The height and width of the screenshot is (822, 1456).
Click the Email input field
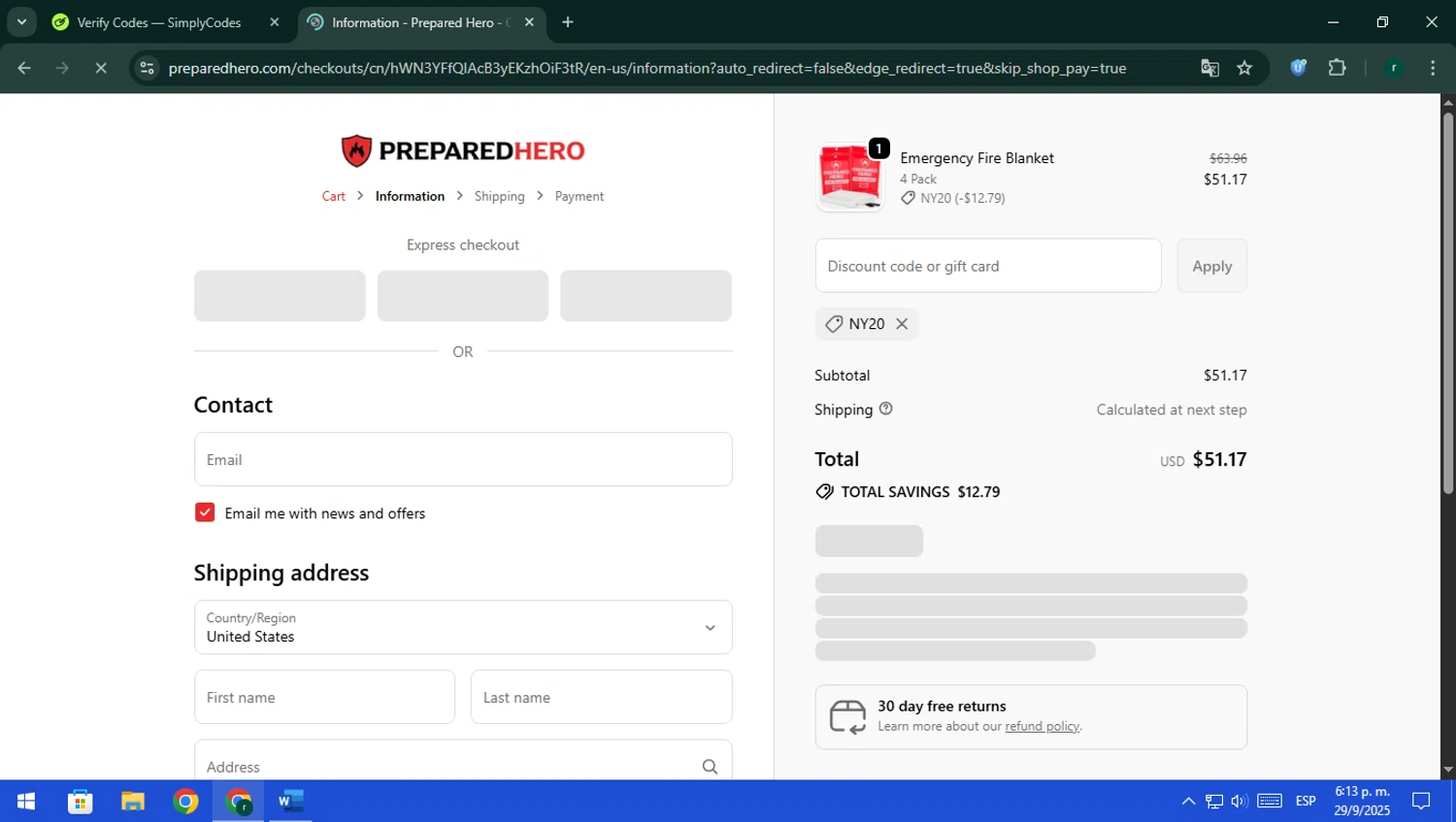pos(463,459)
